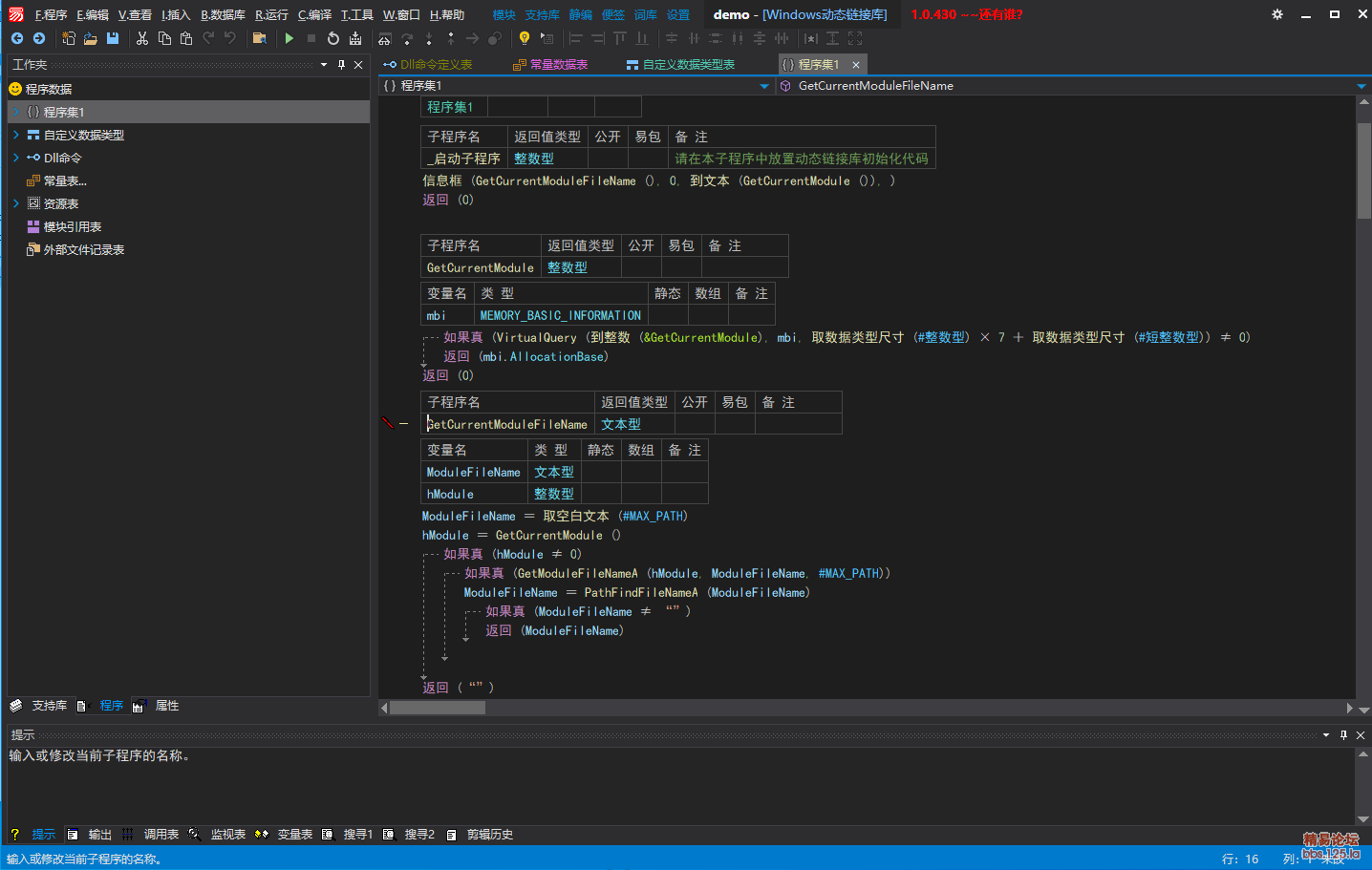Click the blue back navigation arrow icon
The image size is (1372, 870).
17,38
